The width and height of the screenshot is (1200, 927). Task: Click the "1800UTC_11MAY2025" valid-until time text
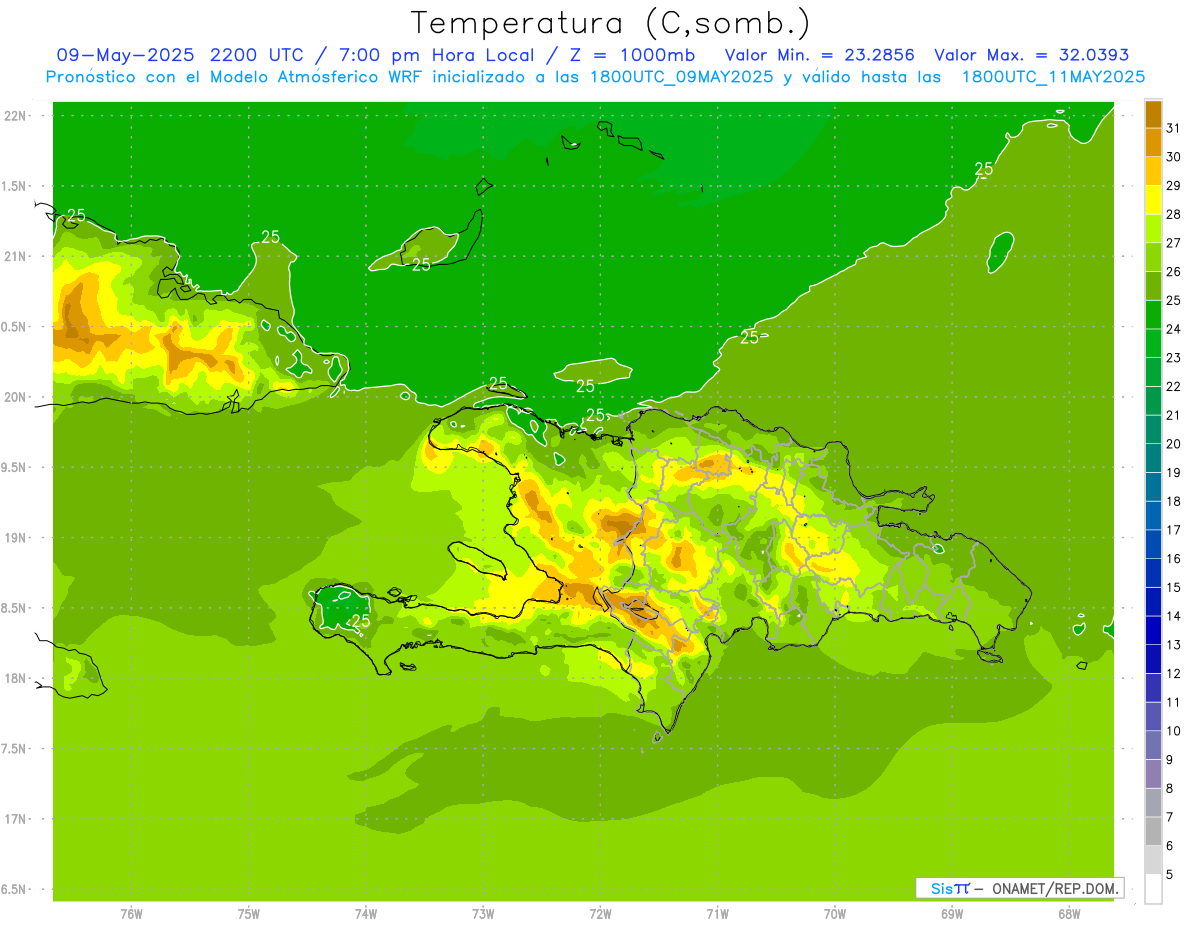click(1052, 77)
